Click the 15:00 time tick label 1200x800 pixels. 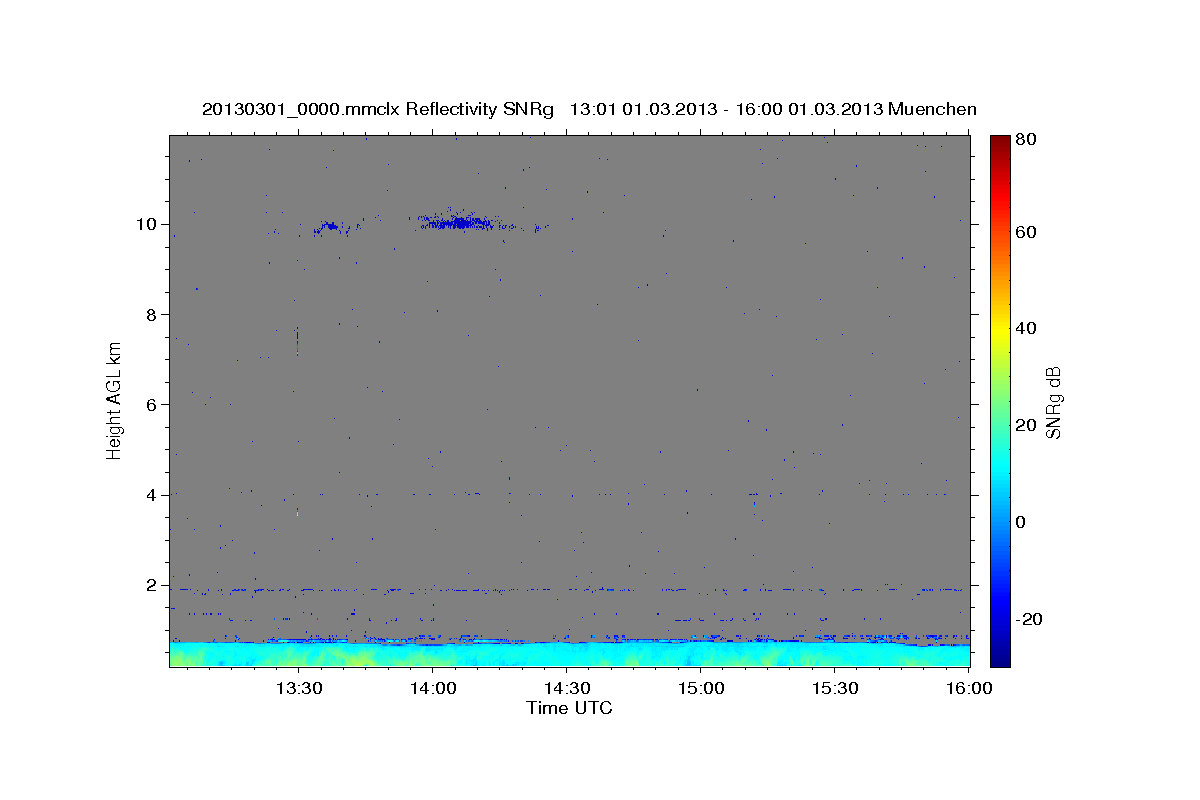(x=702, y=688)
